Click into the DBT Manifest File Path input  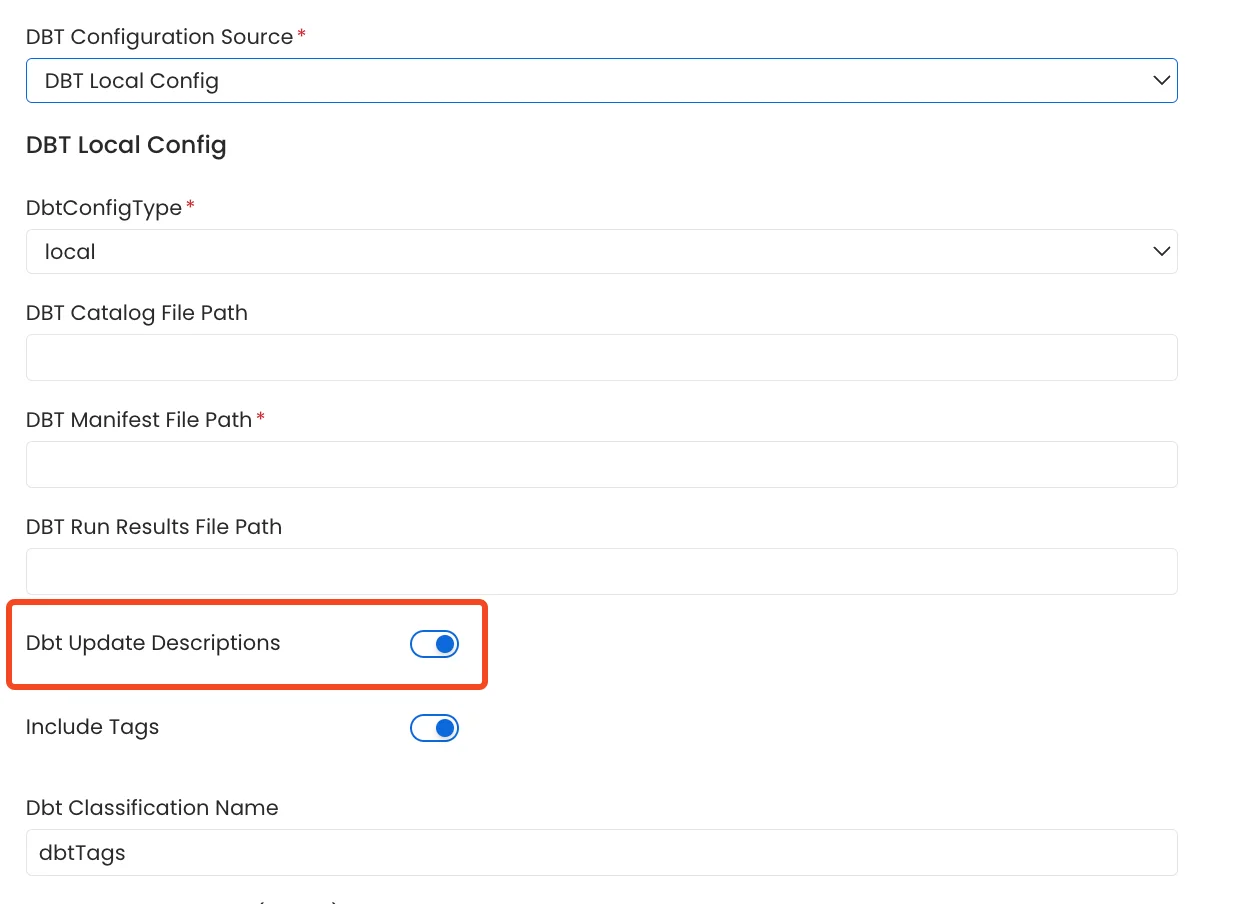pyautogui.click(x=601, y=465)
